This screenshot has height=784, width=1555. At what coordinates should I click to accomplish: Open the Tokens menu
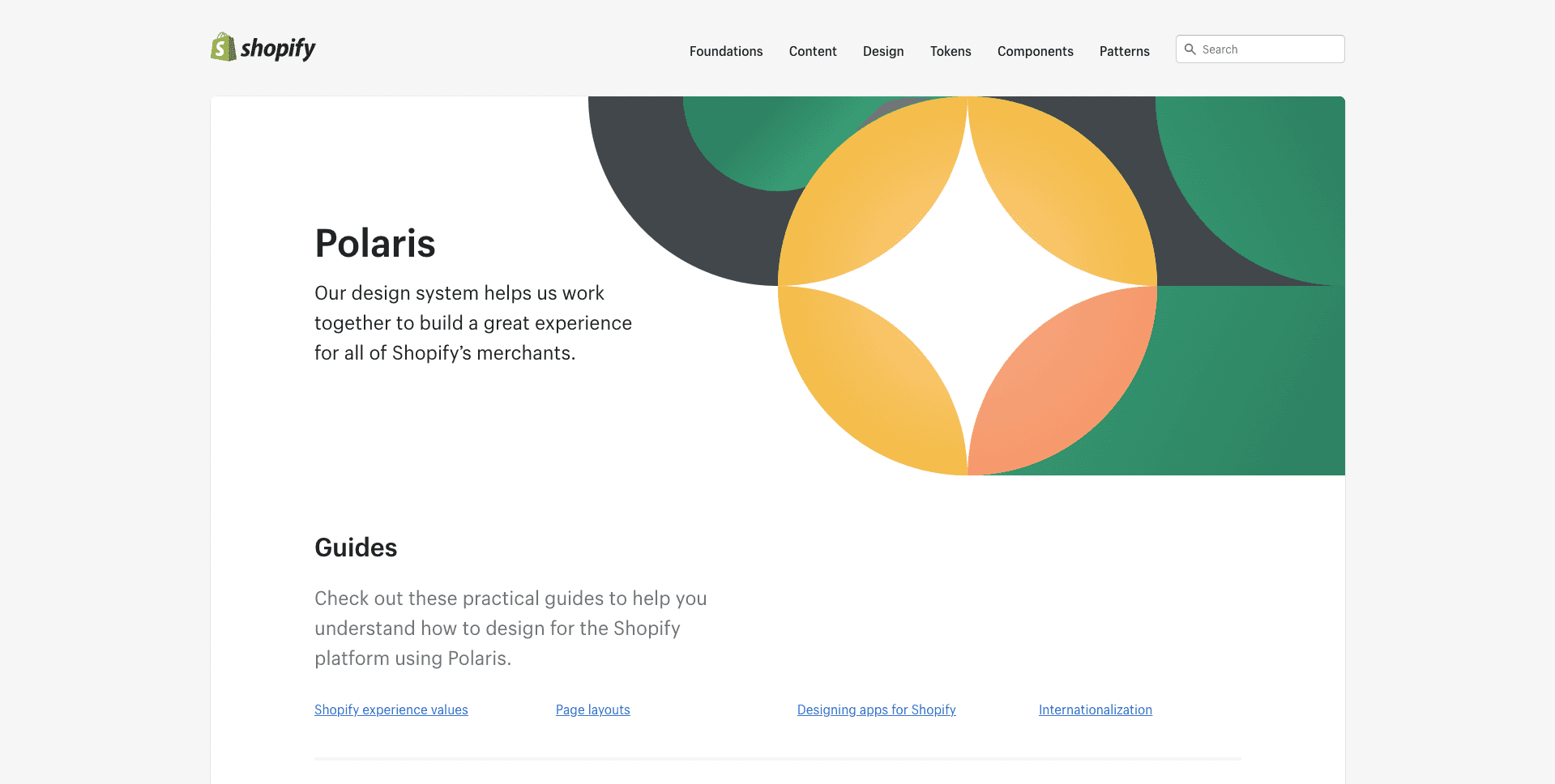[951, 51]
